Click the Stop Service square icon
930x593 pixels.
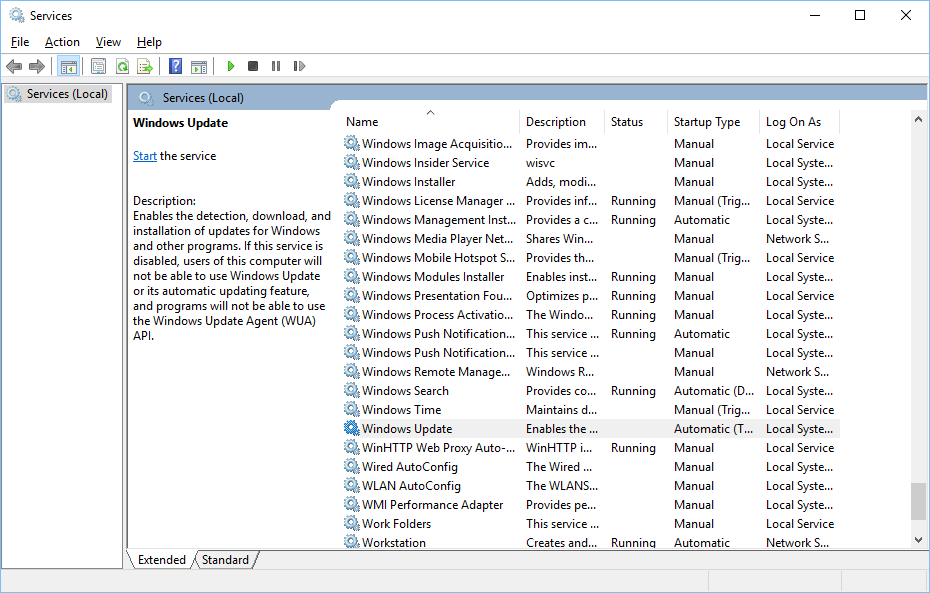(x=253, y=66)
